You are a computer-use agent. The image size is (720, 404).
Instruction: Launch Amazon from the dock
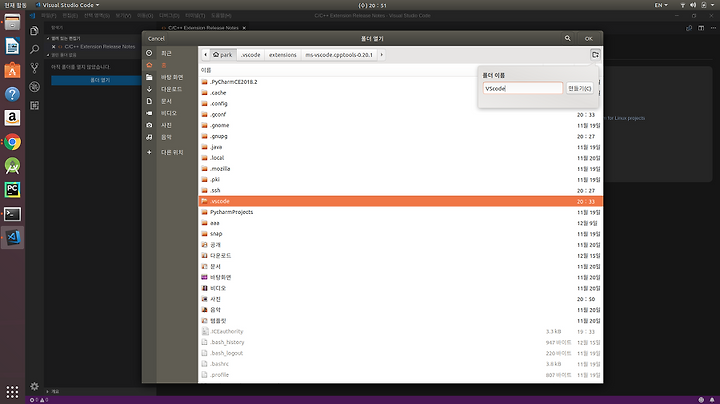(12, 118)
